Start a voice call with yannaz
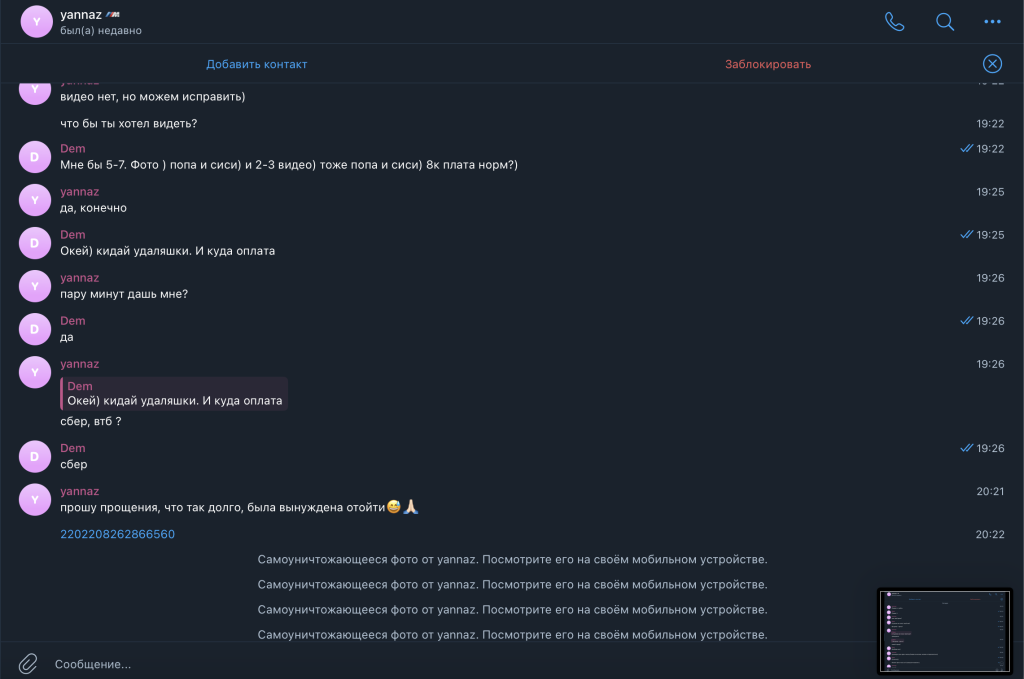 click(894, 22)
